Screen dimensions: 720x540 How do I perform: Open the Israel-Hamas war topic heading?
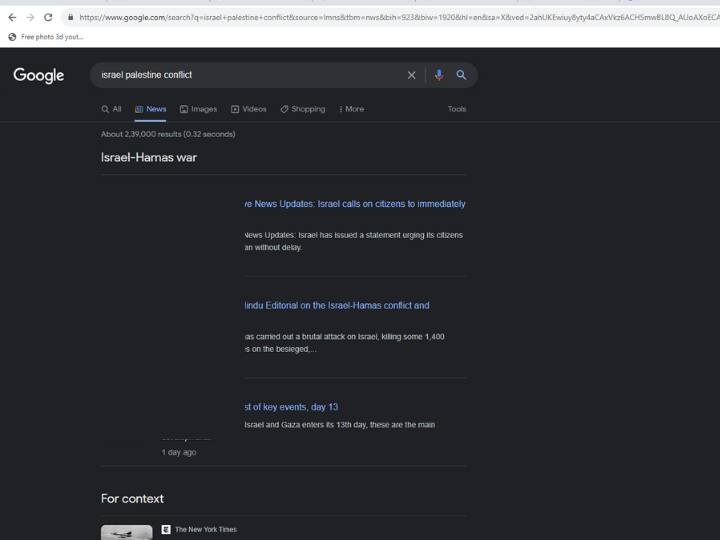[149, 158]
